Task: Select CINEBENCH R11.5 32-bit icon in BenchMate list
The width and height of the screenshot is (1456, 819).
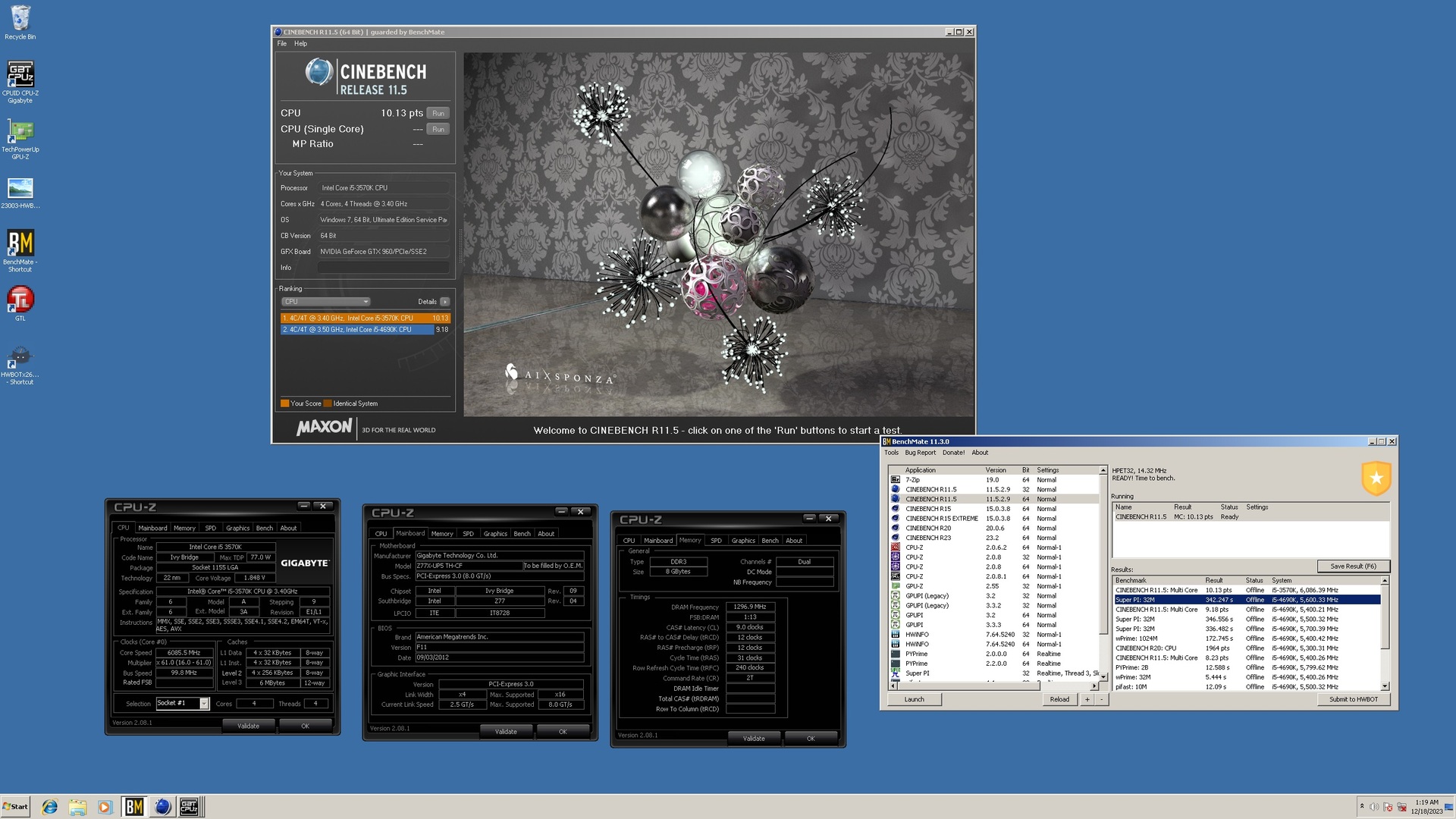Action: (x=896, y=490)
